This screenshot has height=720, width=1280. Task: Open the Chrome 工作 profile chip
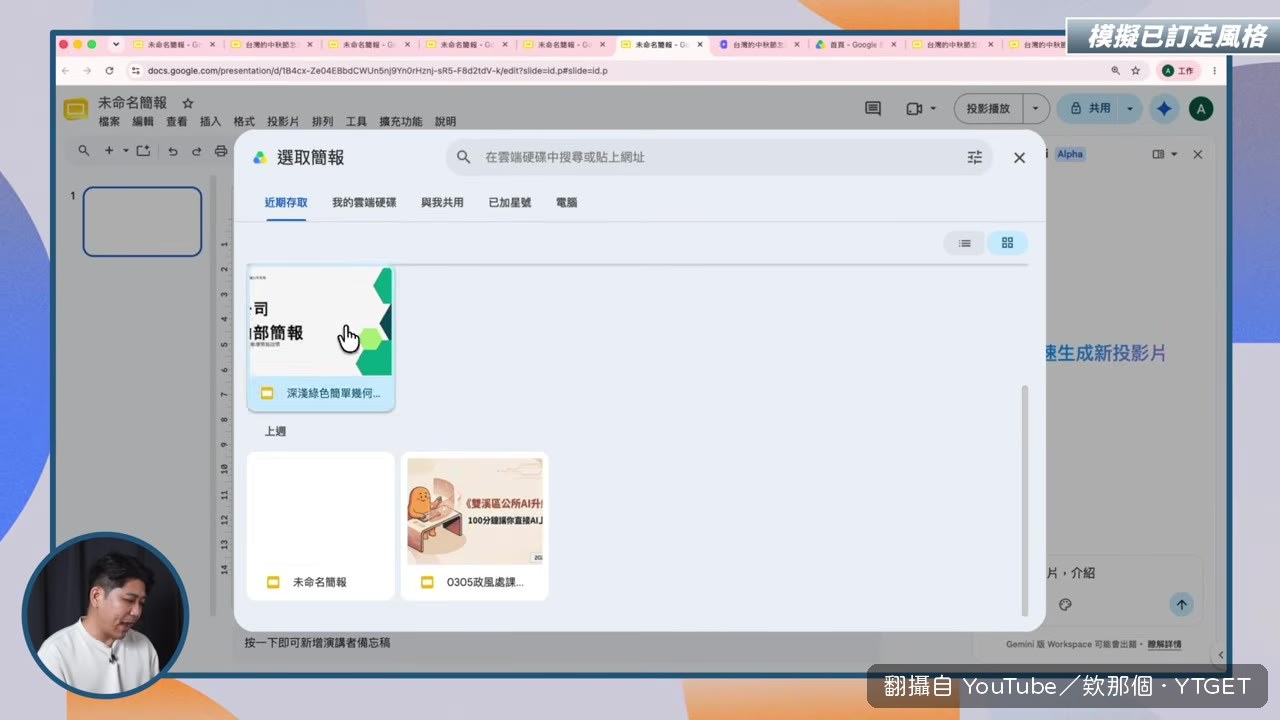(x=1178, y=71)
